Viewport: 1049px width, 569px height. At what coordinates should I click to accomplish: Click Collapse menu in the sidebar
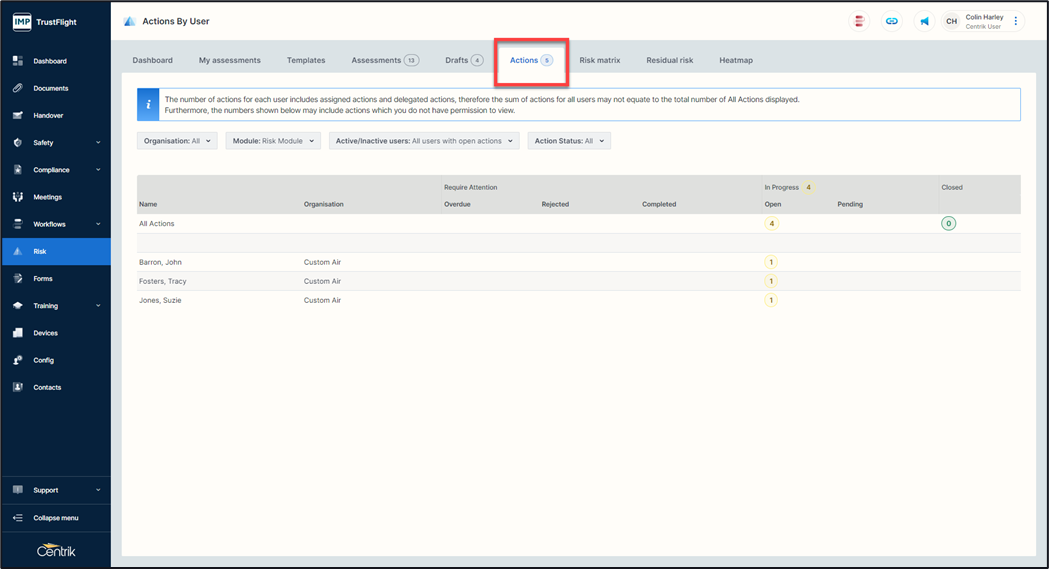point(55,518)
